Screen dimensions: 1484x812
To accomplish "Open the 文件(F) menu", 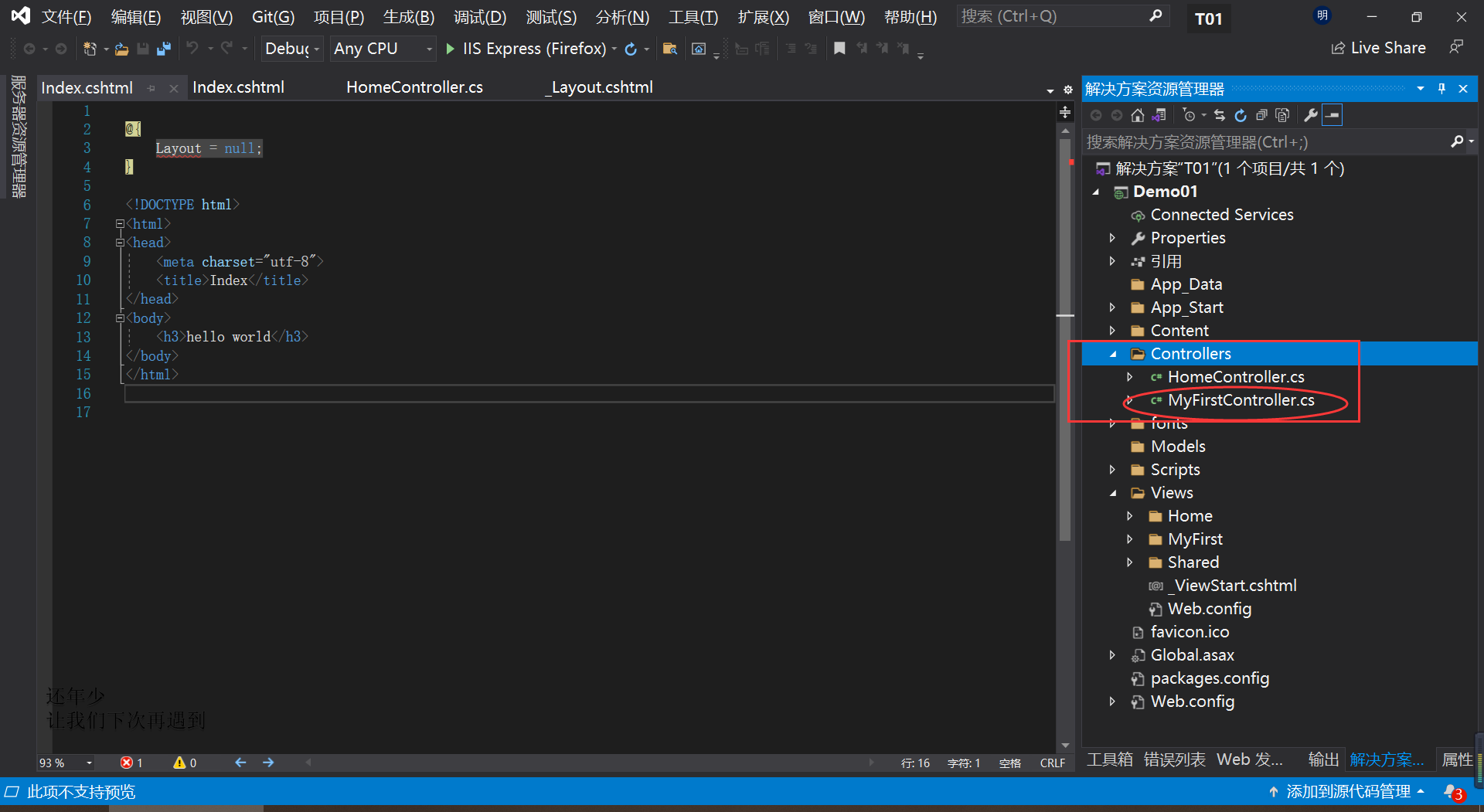I will pyautogui.click(x=66, y=17).
